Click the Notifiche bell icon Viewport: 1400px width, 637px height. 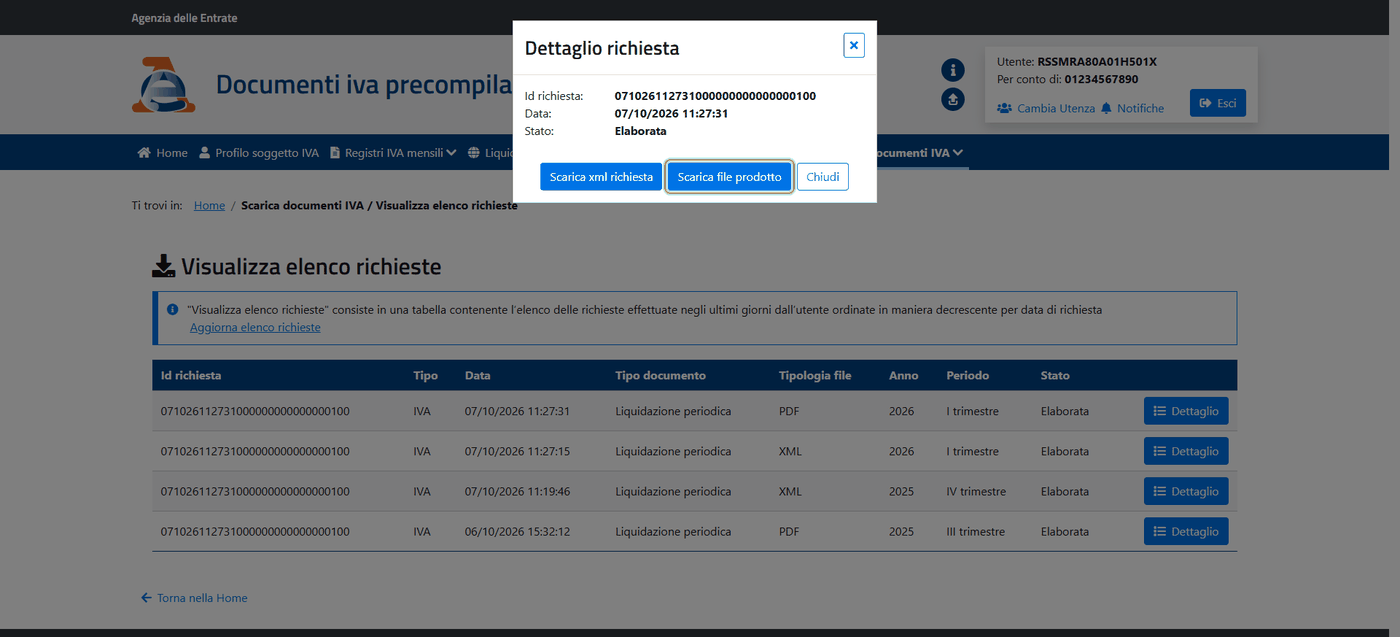pyautogui.click(x=1106, y=108)
